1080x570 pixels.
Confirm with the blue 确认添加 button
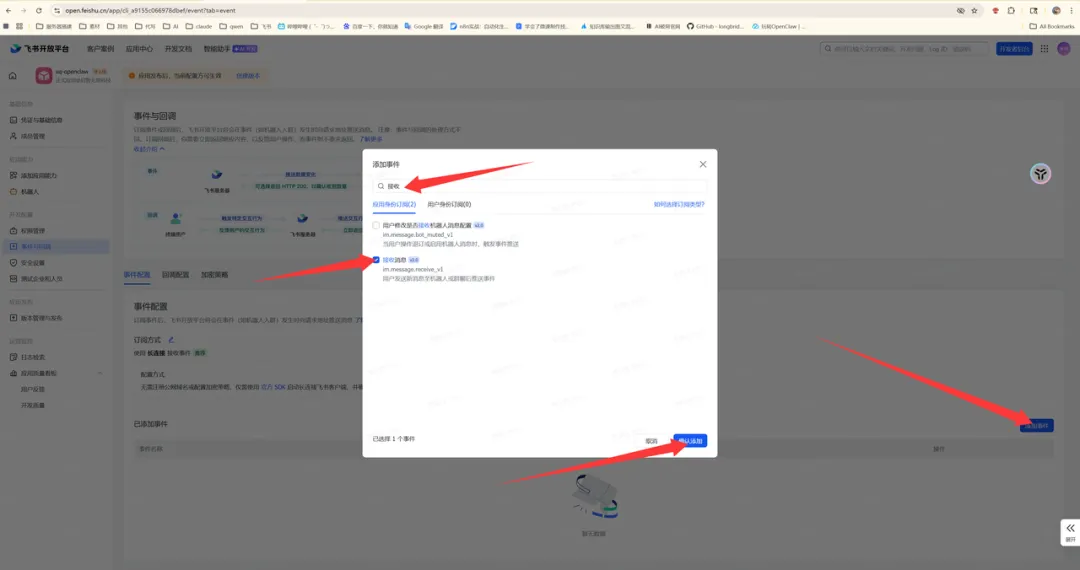(x=690, y=441)
